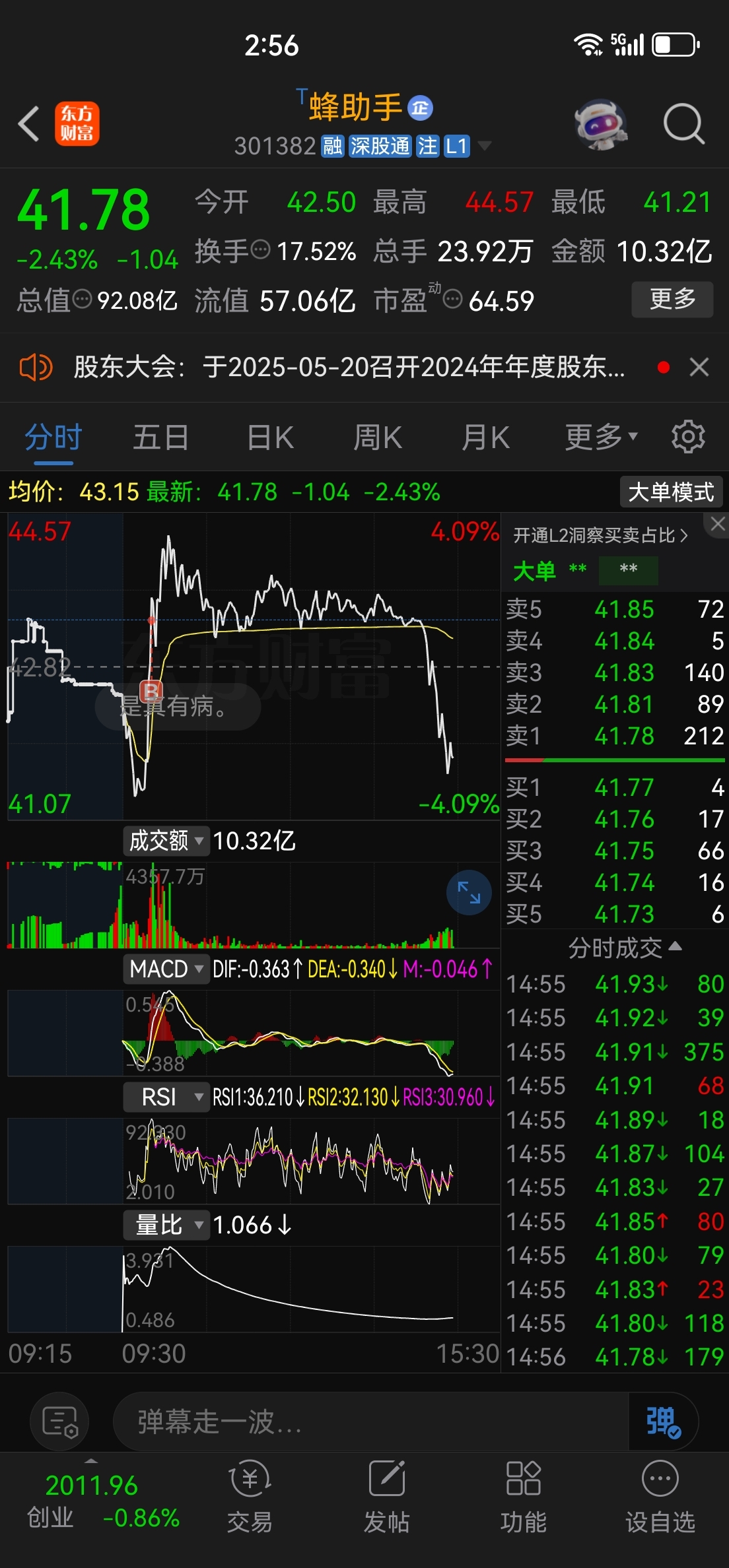729x1568 pixels.
Task: Open the 股东大会 announcement text
Action: pyautogui.click(x=349, y=367)
